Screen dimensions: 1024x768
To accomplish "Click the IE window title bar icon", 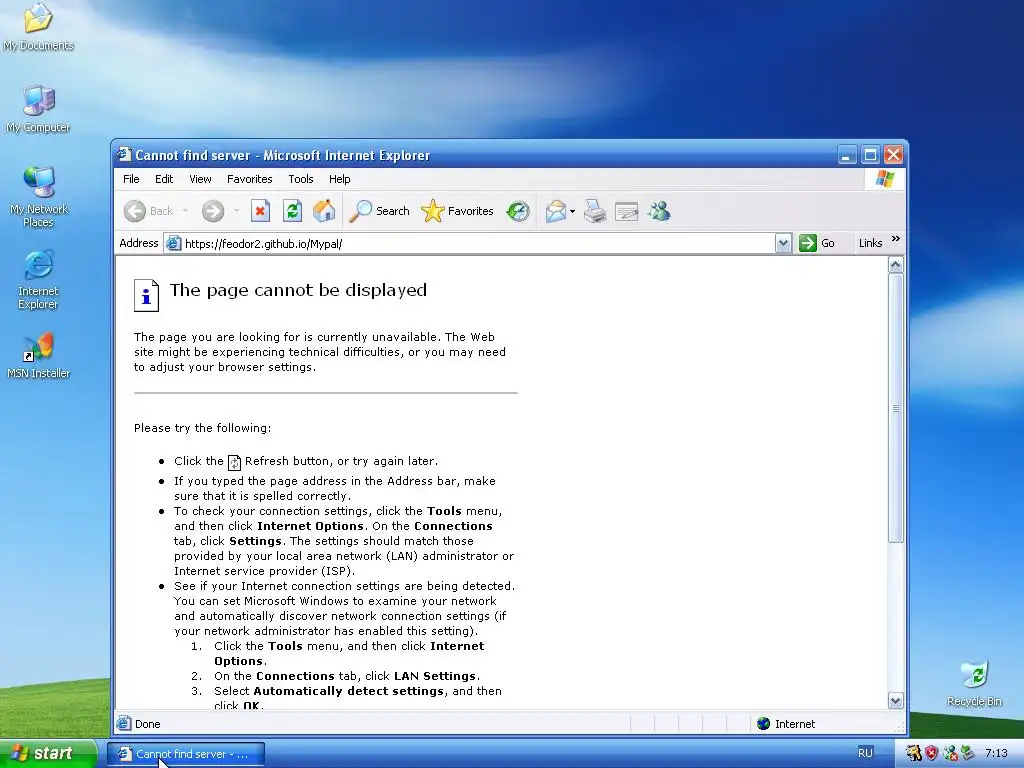I will click(x=124, y=155).
